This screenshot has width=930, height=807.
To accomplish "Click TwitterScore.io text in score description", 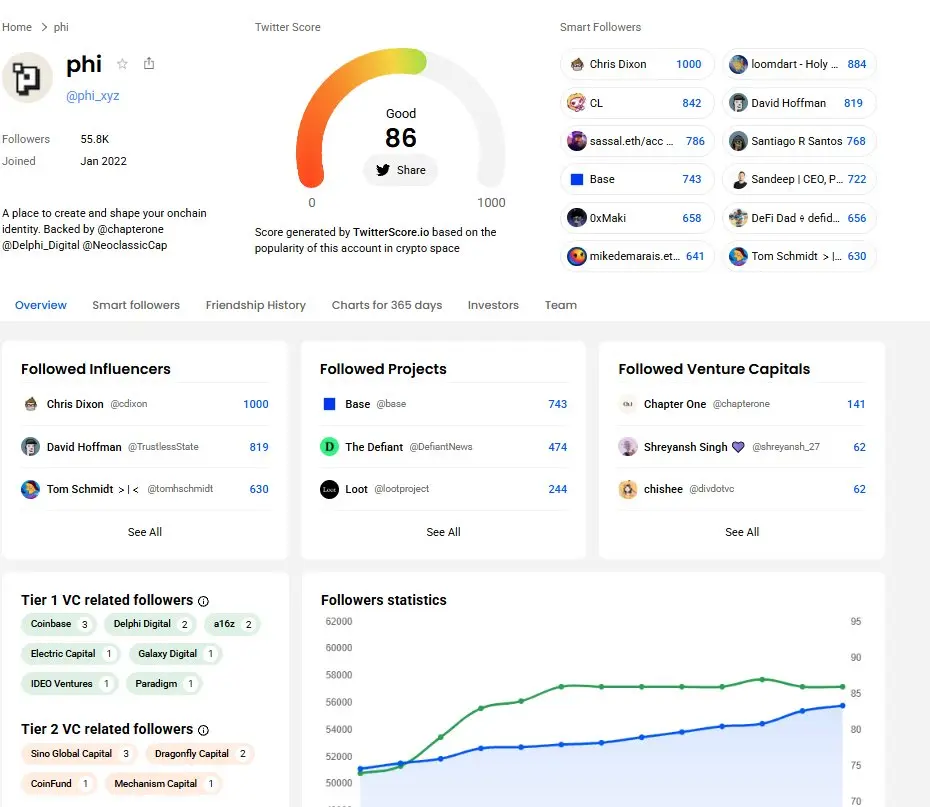I will pyautogui.click(x=391, y=232).
